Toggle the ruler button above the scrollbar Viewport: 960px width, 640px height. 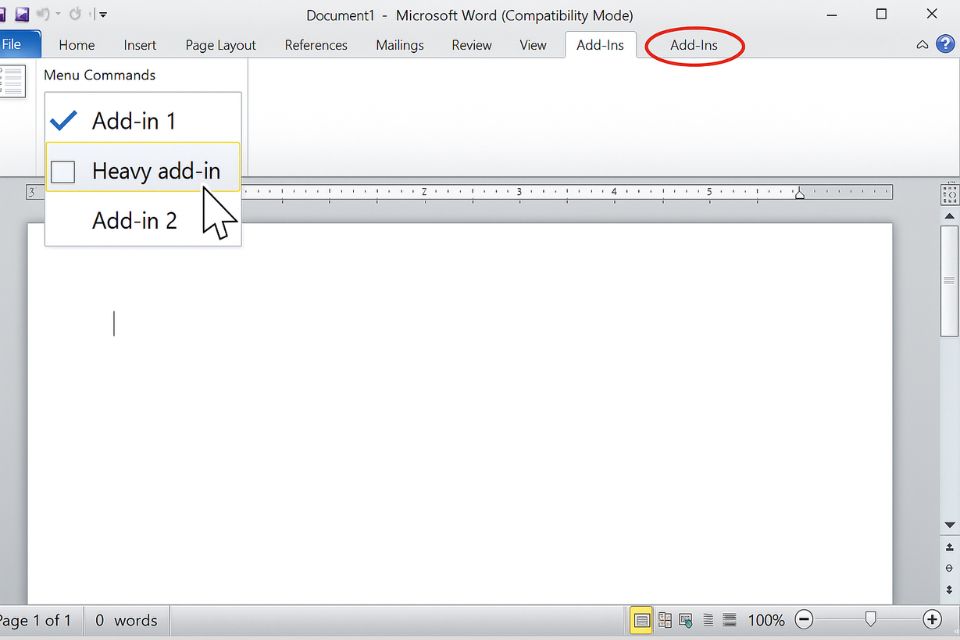949,193
